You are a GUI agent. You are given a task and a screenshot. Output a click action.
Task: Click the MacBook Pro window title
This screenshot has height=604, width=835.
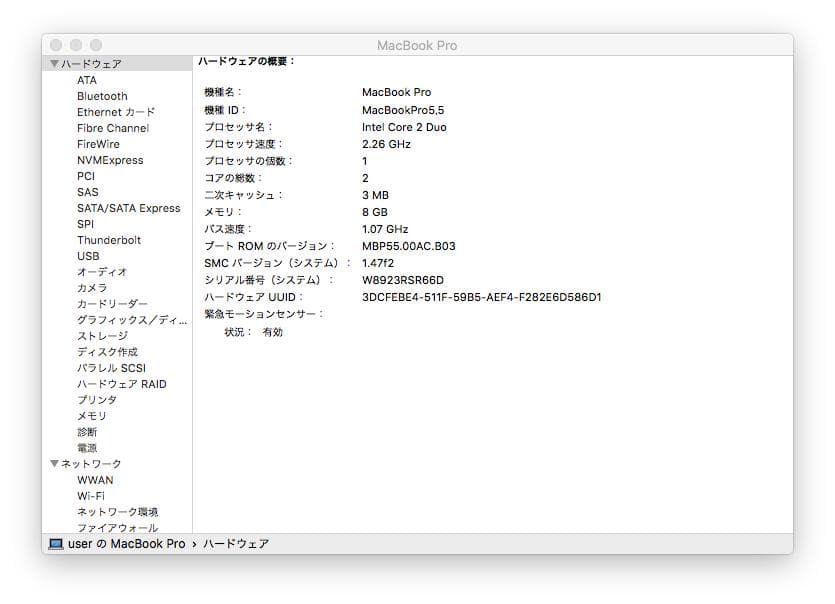[417, 45]
